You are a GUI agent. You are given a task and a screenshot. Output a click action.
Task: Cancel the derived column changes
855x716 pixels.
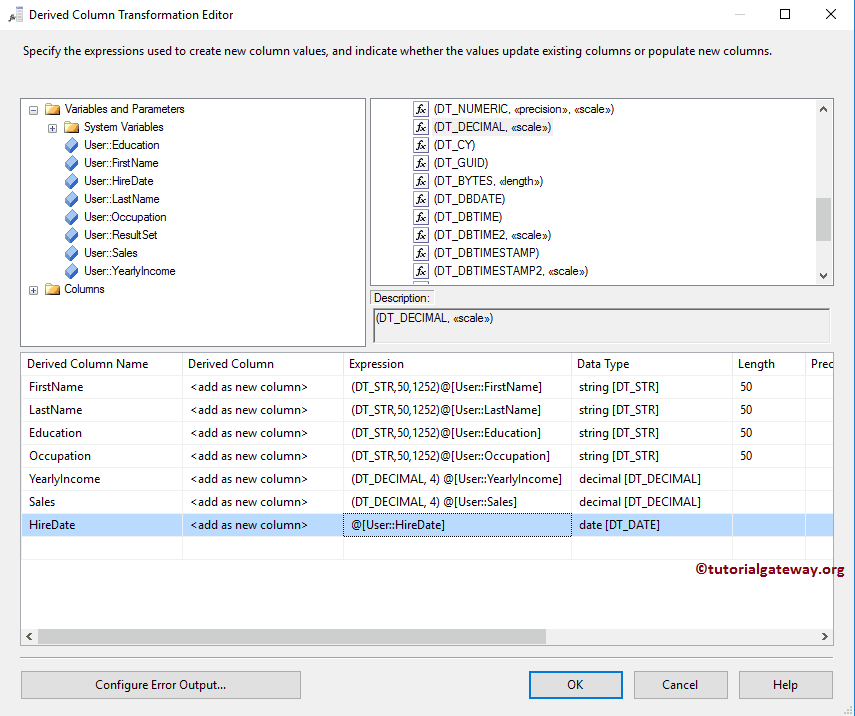(x=680, y=684)
